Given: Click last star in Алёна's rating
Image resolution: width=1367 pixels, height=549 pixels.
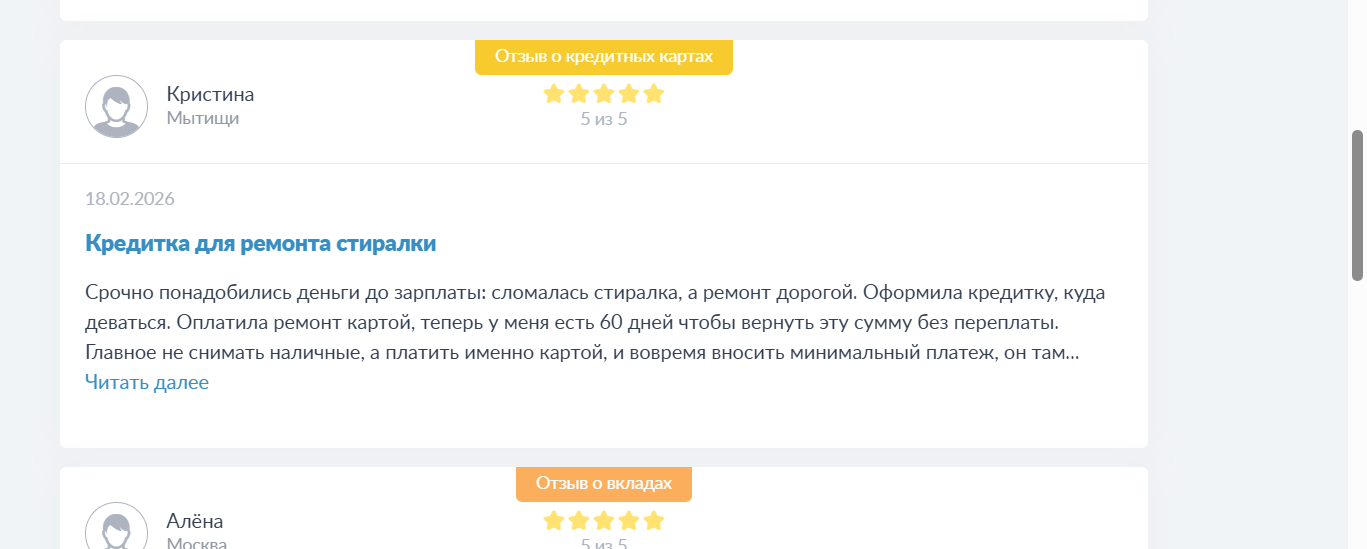Looking at the screenshot, I should 654,521.
